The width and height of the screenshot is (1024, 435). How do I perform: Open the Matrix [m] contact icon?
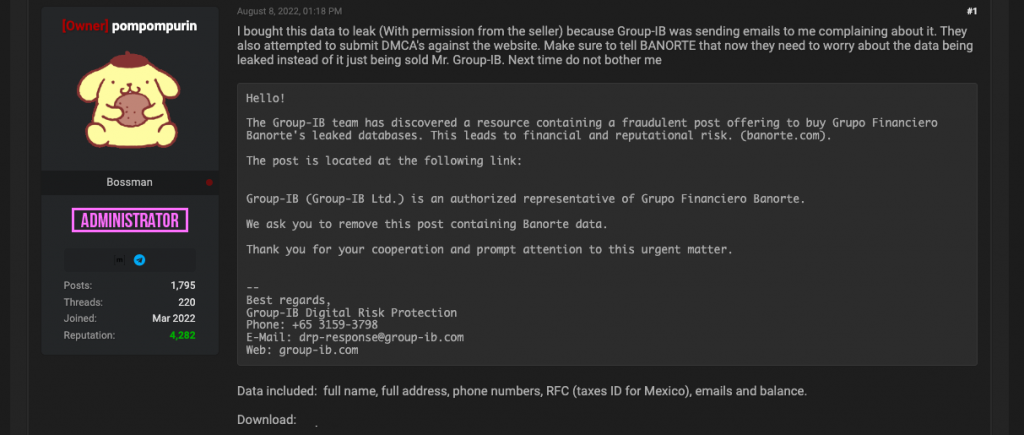tap(120, 260)
